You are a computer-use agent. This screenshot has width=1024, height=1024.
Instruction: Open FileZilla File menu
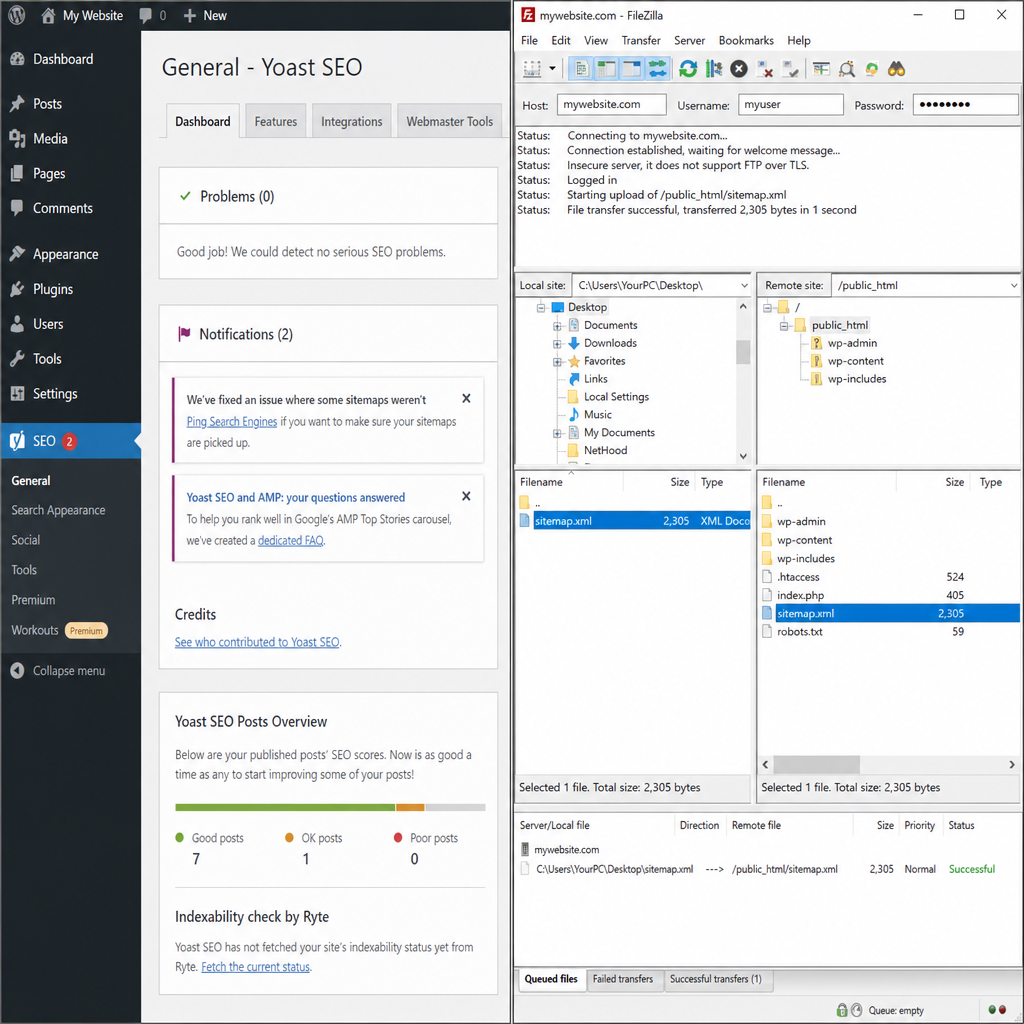click(x=529, y=40)
